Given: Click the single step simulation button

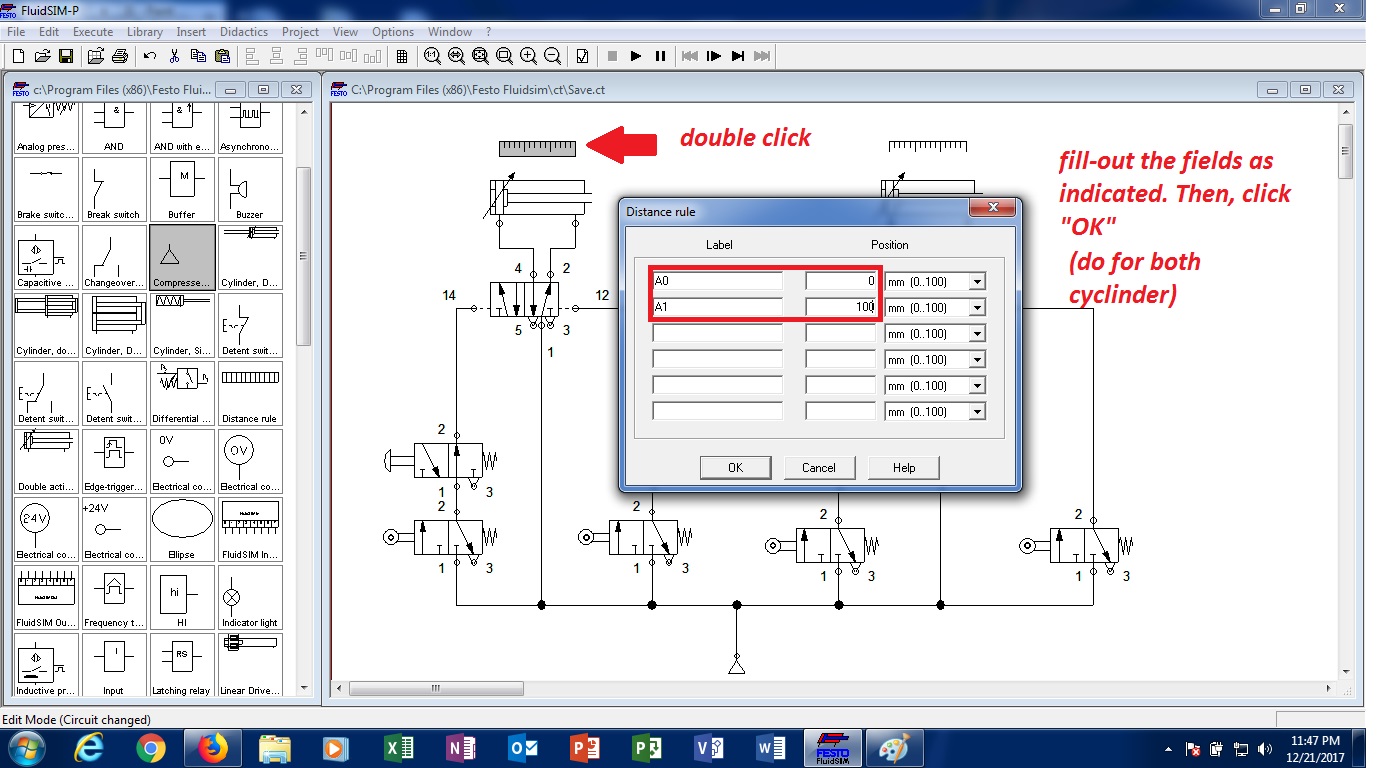Looking at the screenshot, I should [714, 56].
